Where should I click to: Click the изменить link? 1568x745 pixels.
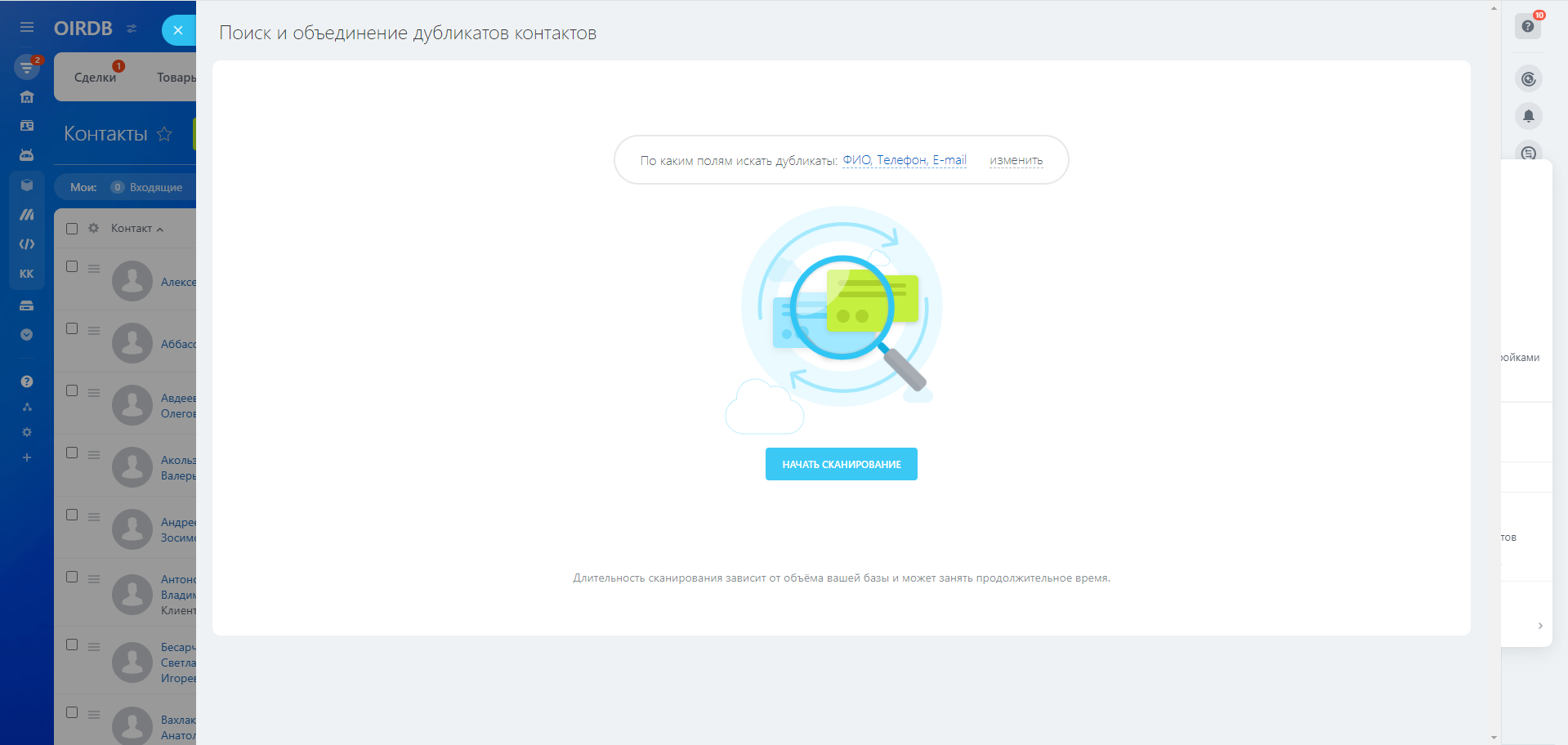1016,160
